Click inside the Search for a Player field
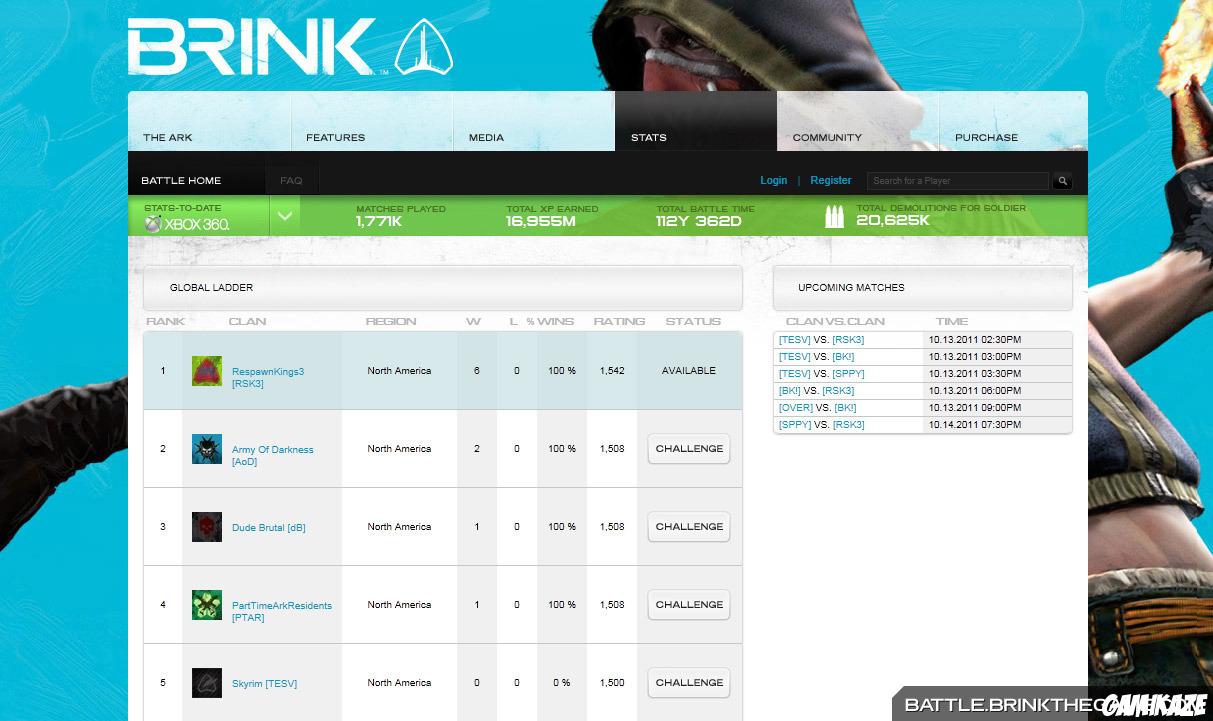Screen dimensions: 1213x721 [955, 180]
